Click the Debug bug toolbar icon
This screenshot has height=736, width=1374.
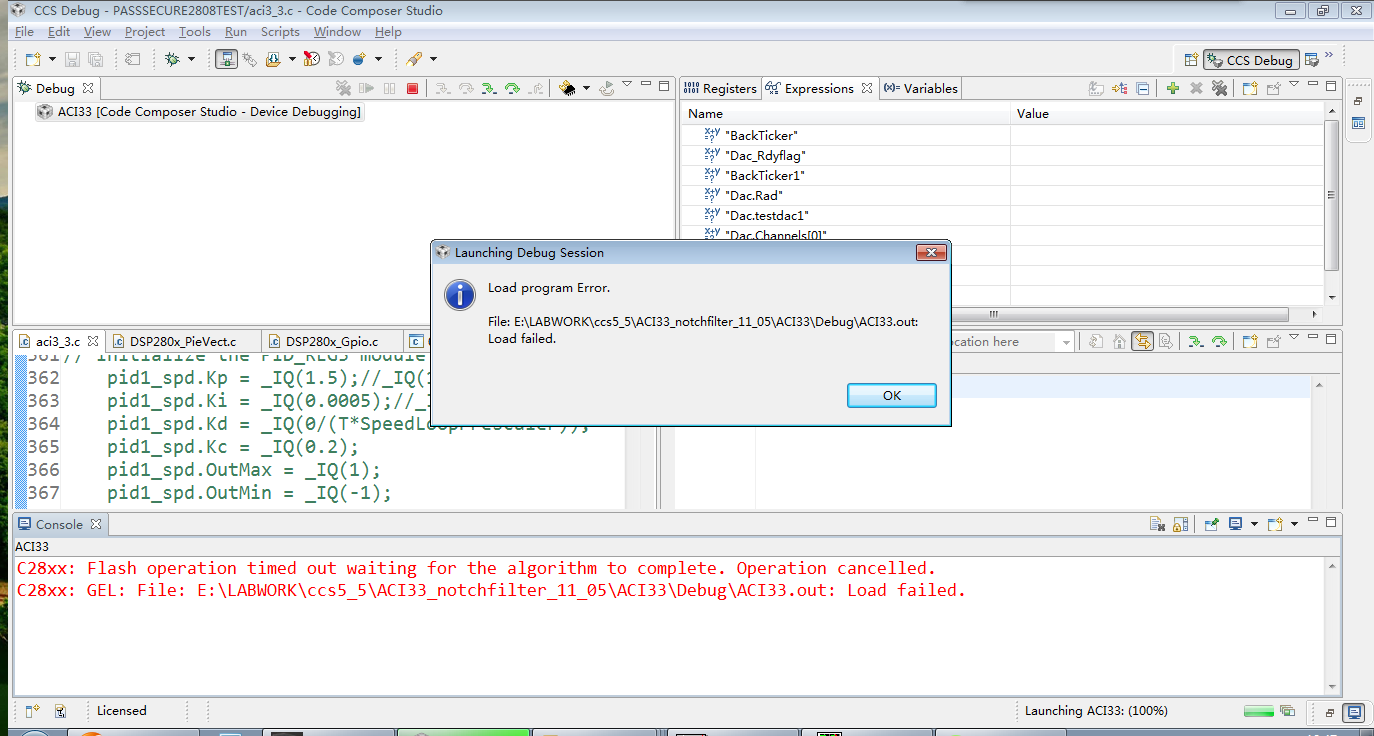tap(172, 59)
